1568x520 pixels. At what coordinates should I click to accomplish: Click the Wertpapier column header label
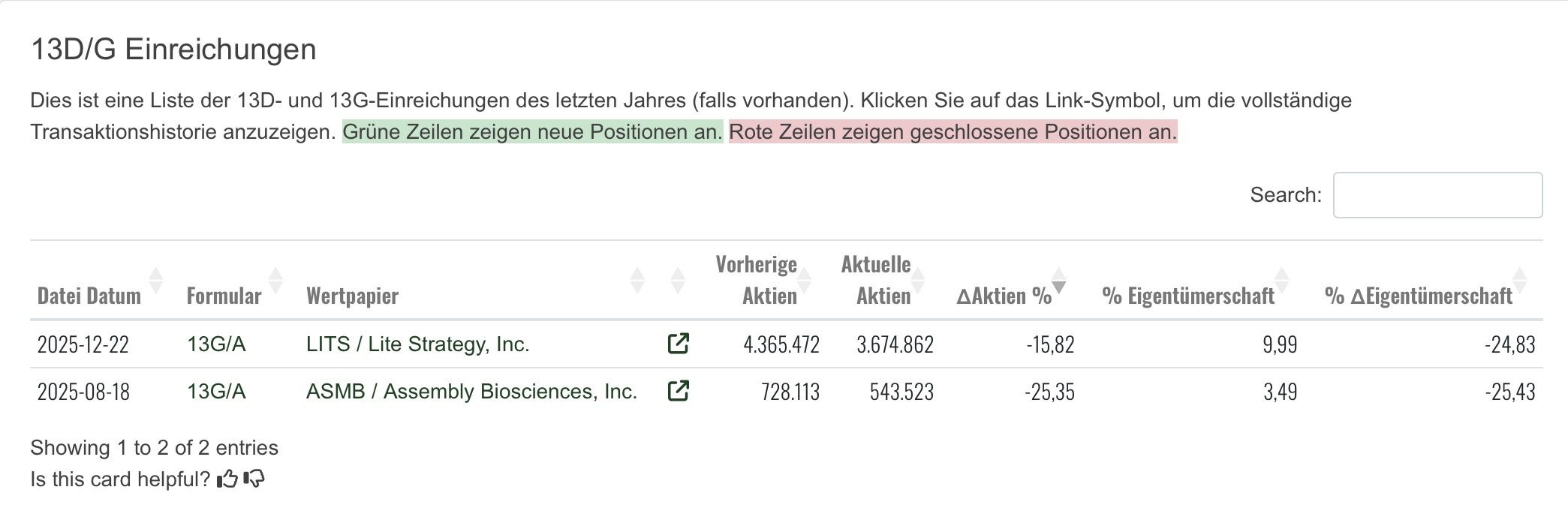pyautogui.click(x=352, y=296)
